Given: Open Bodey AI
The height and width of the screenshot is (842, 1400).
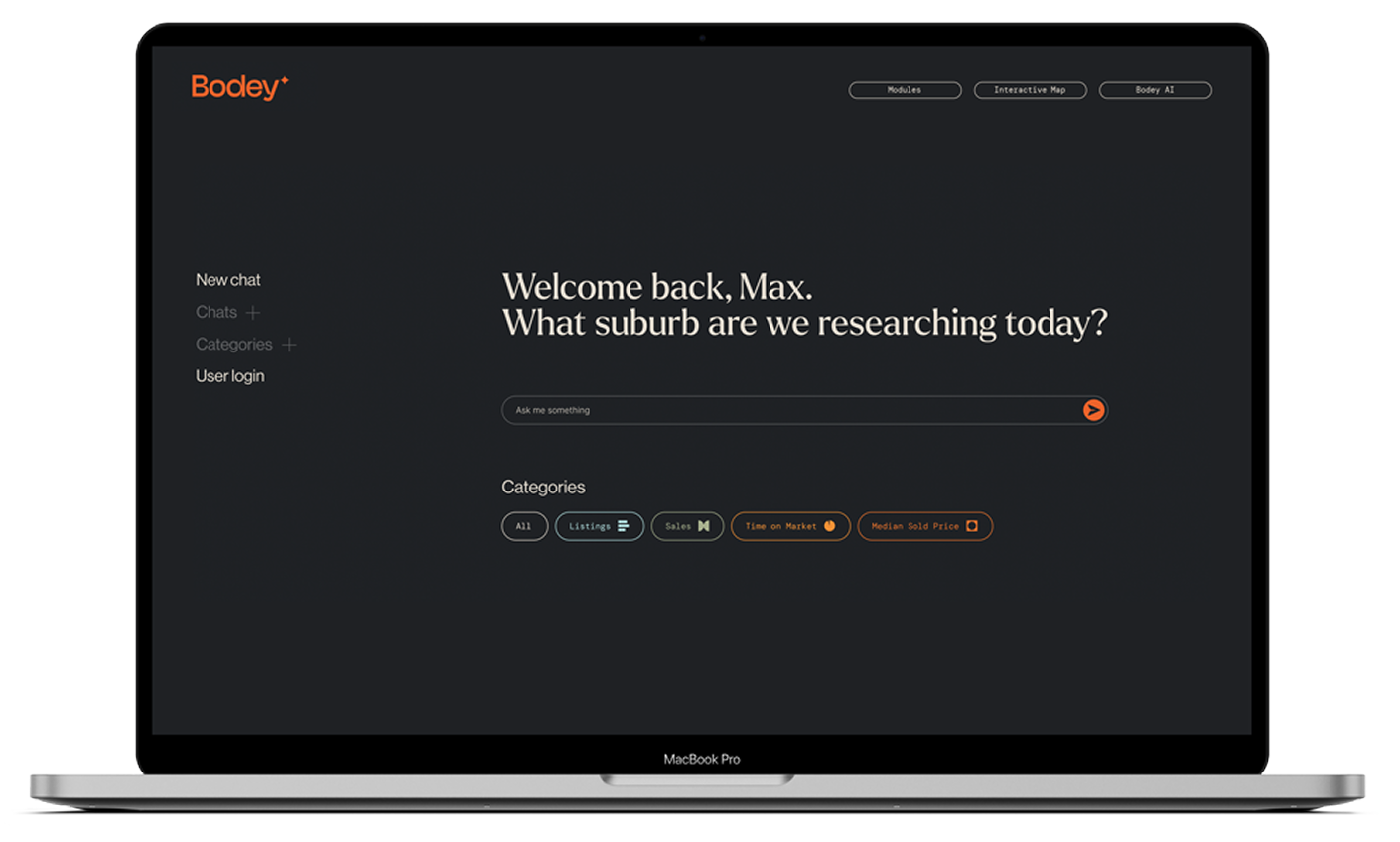Looking at the screenshot, I should [x=1155, y=90].
